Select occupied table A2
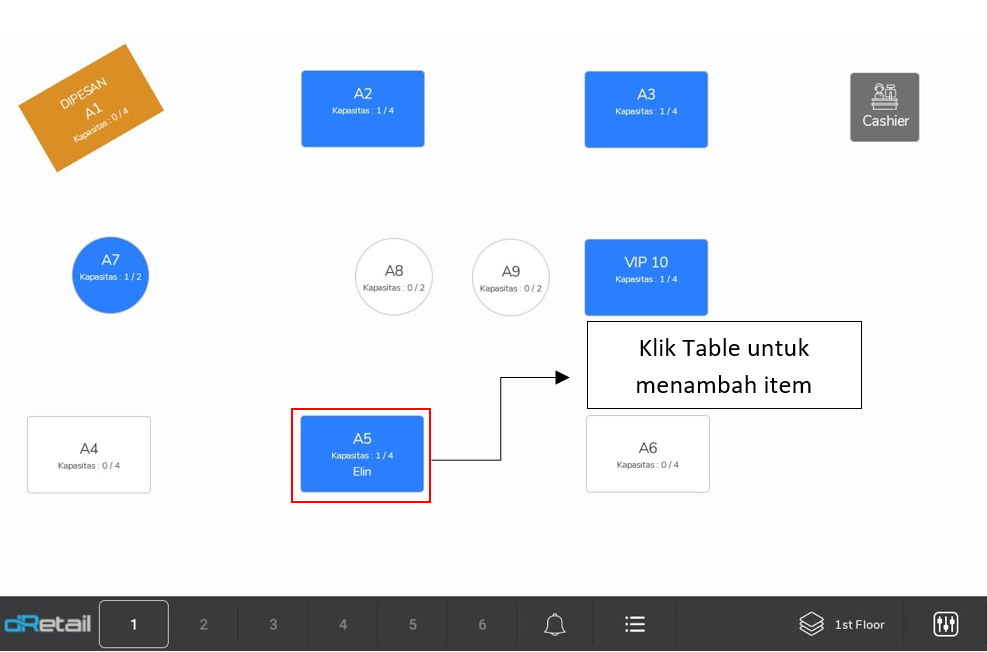The image size is (987, 652). [x=363, y=108]
